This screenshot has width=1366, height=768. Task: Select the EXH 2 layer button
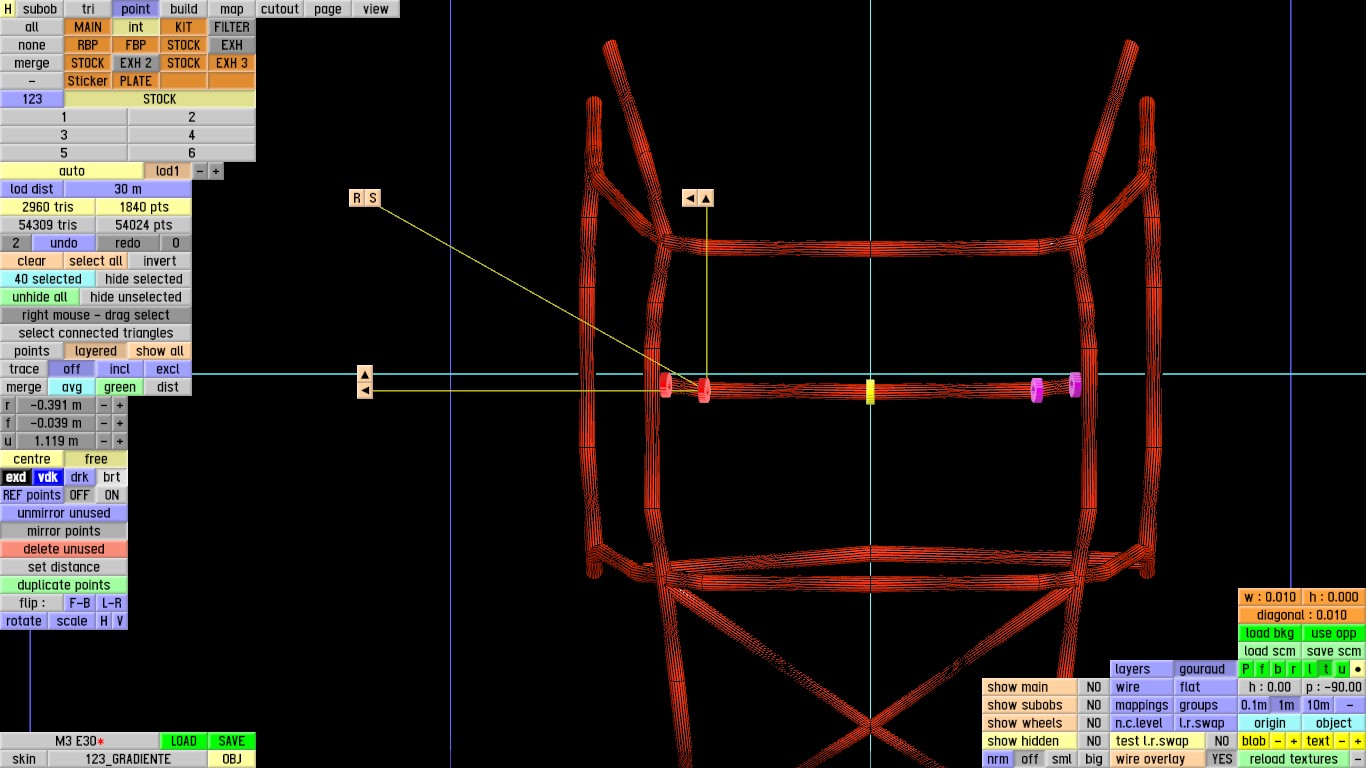136,63
